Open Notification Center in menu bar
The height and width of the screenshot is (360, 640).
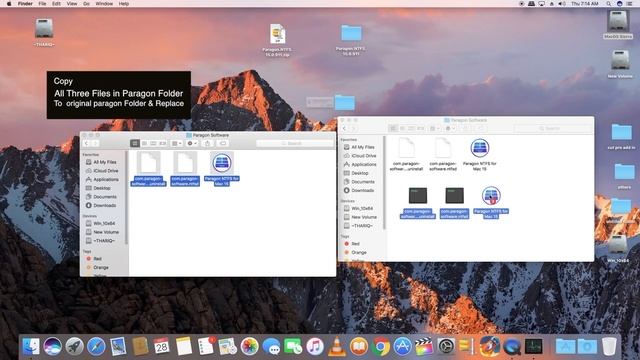click(630, 4)
